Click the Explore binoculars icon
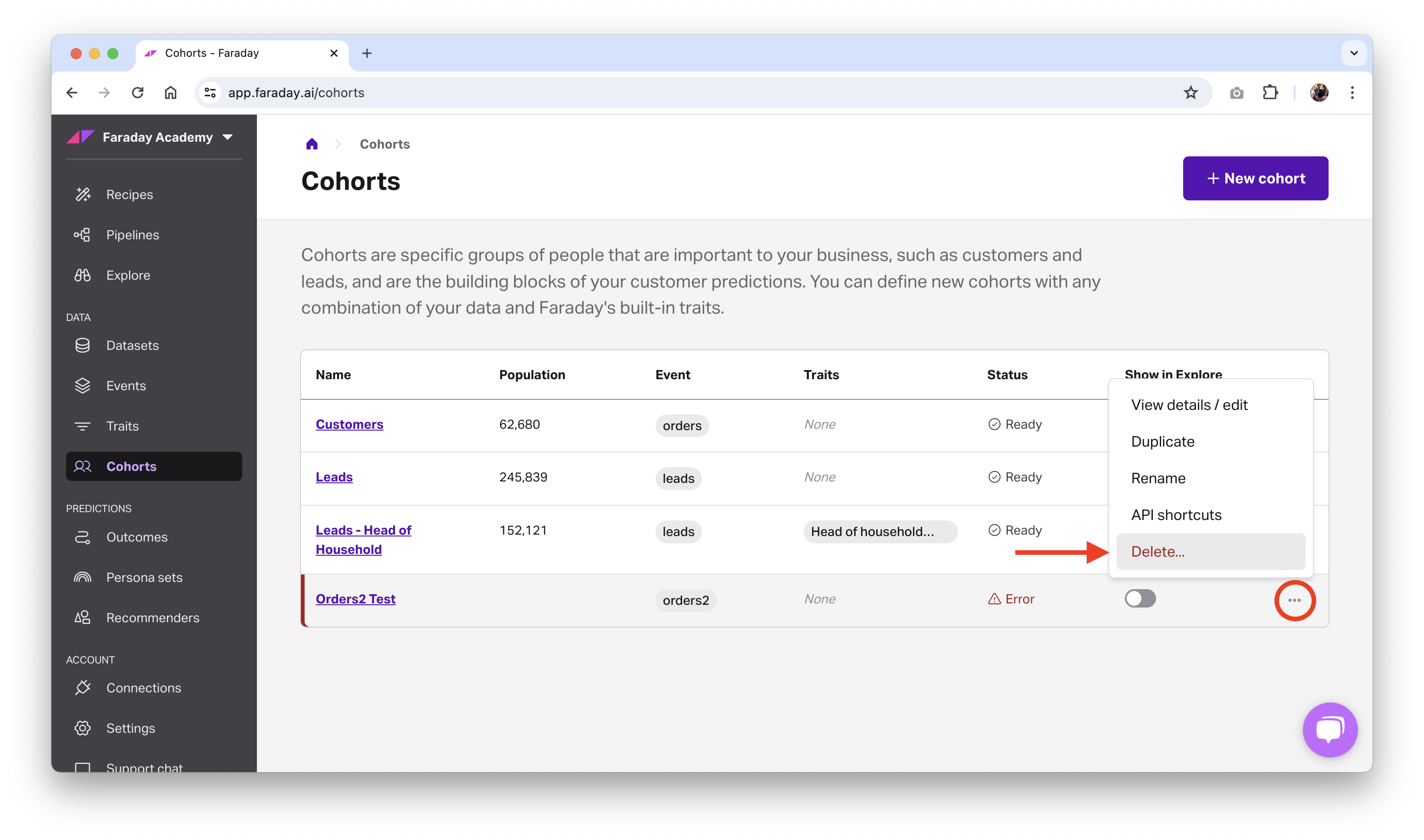This screenshot has width=1424, height=840. coord(83,275)
